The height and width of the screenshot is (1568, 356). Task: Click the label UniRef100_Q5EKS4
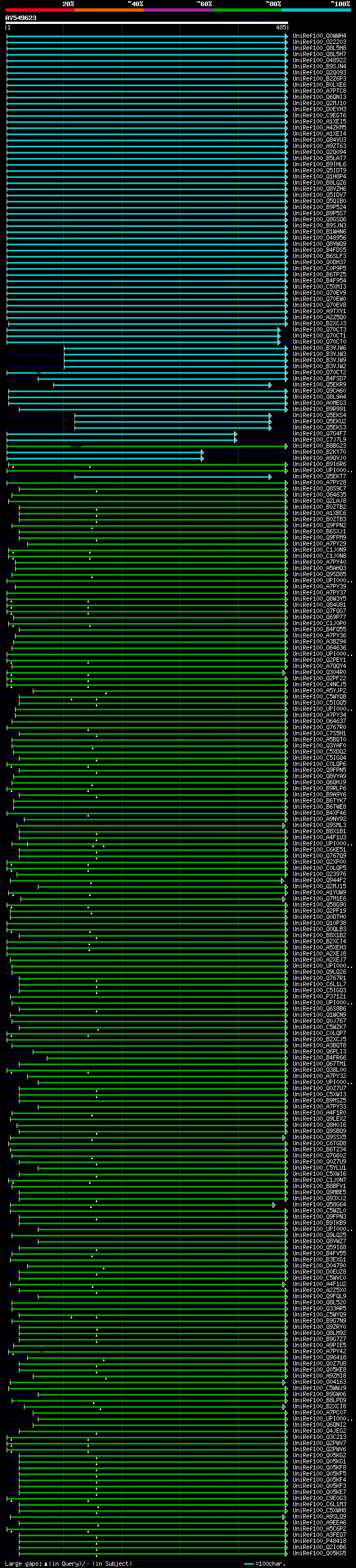[x=319, y=415]
